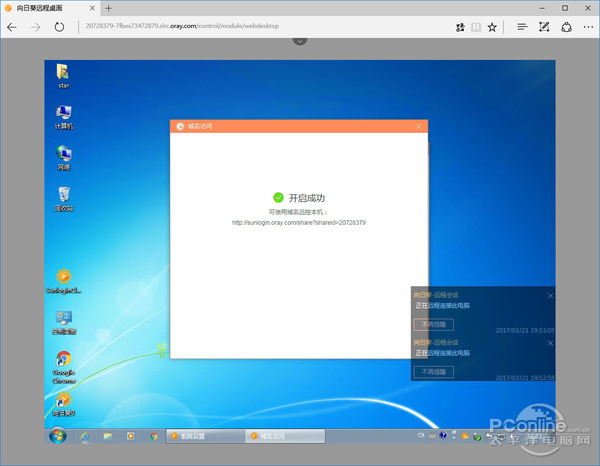The image size is (600, 466).
Task: Click the oray.com address bar URL
Action: (182, 26)
